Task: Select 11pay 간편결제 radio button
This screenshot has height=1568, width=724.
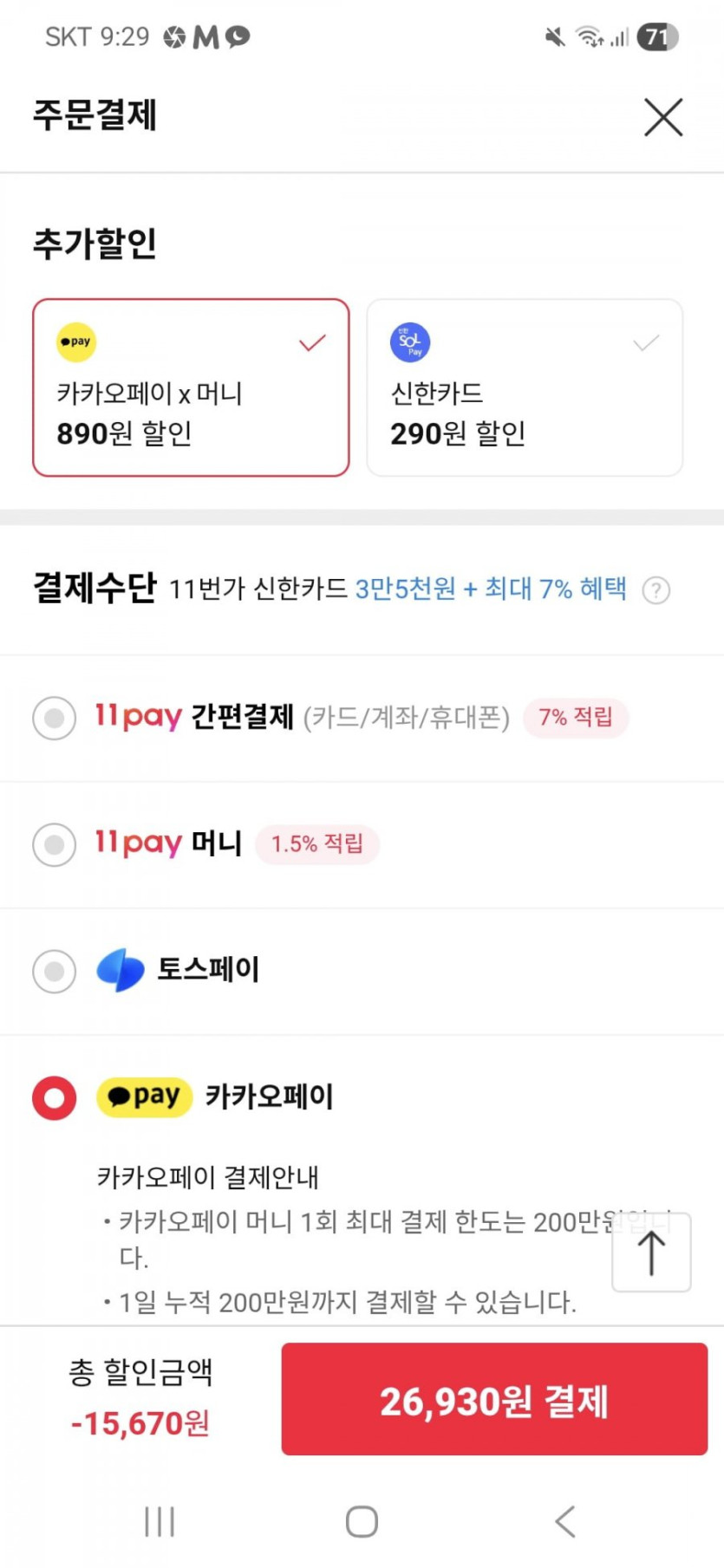Action: pyautogui.click(x=55, y=718)
